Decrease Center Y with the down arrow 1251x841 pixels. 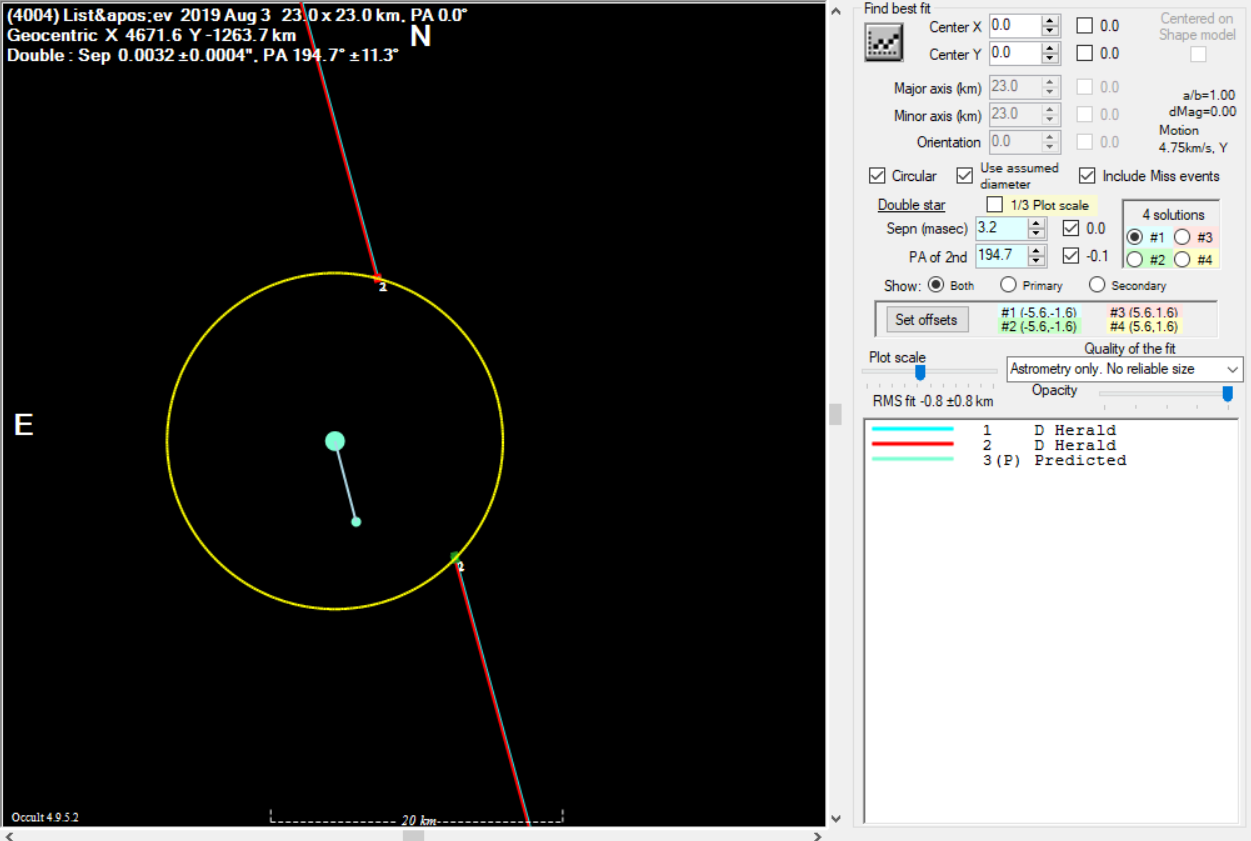click(1050, 58)
